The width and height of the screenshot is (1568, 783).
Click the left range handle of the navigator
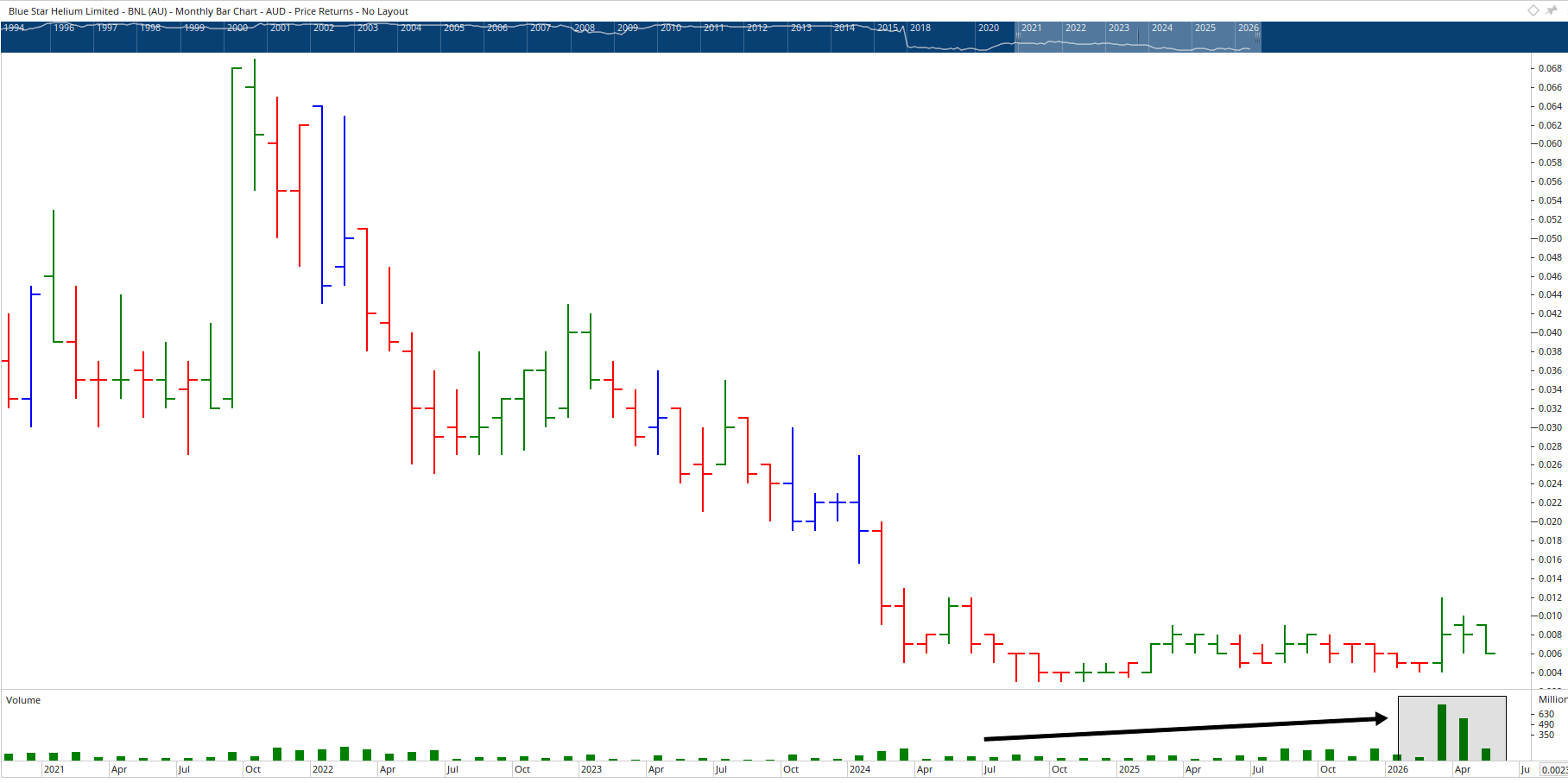(1018, 37)
